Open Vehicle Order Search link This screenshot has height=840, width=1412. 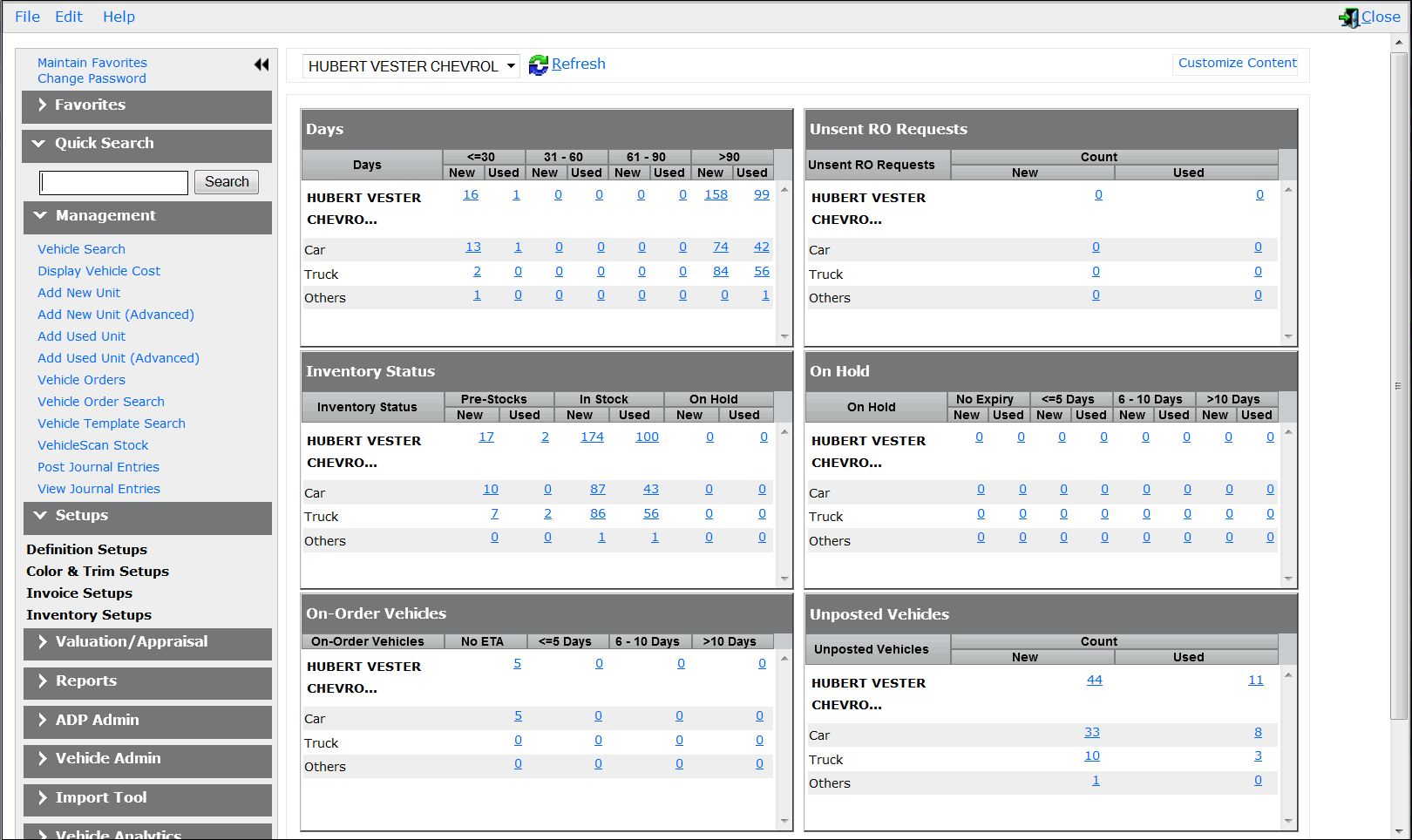point(100,402)
